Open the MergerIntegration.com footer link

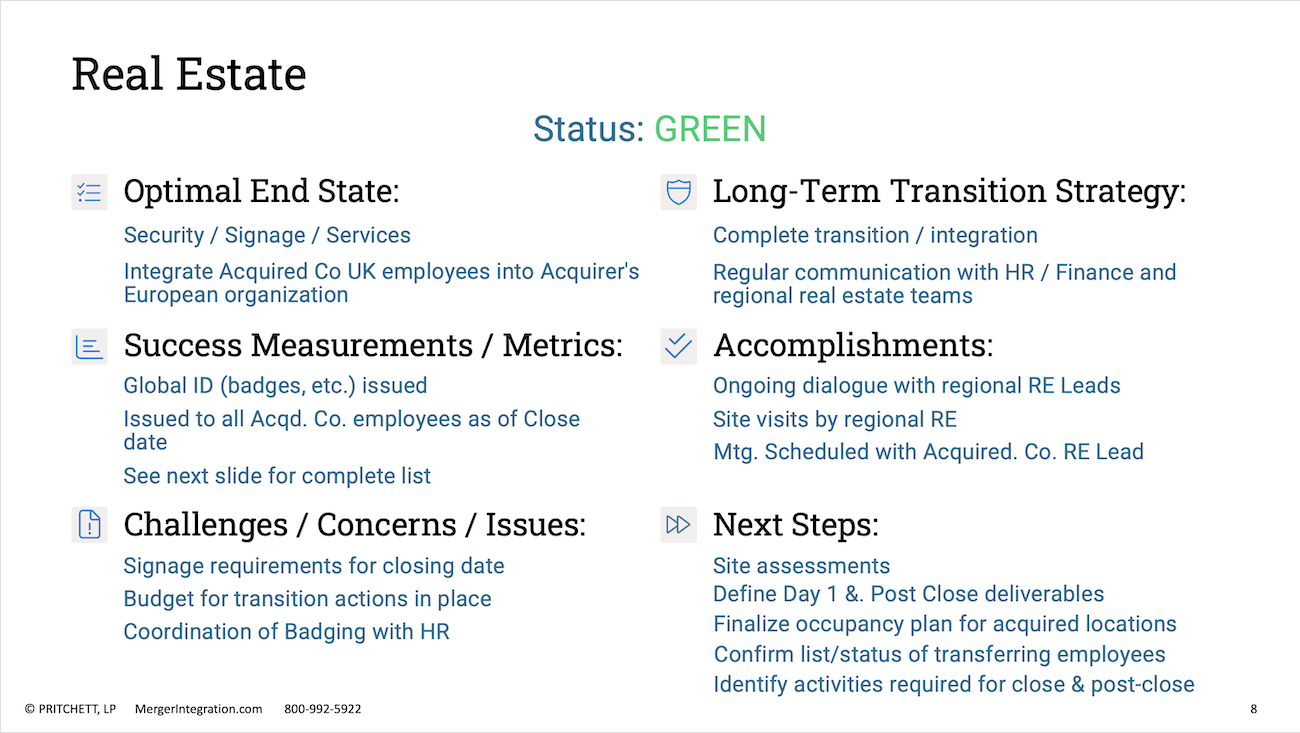point(198,709)
